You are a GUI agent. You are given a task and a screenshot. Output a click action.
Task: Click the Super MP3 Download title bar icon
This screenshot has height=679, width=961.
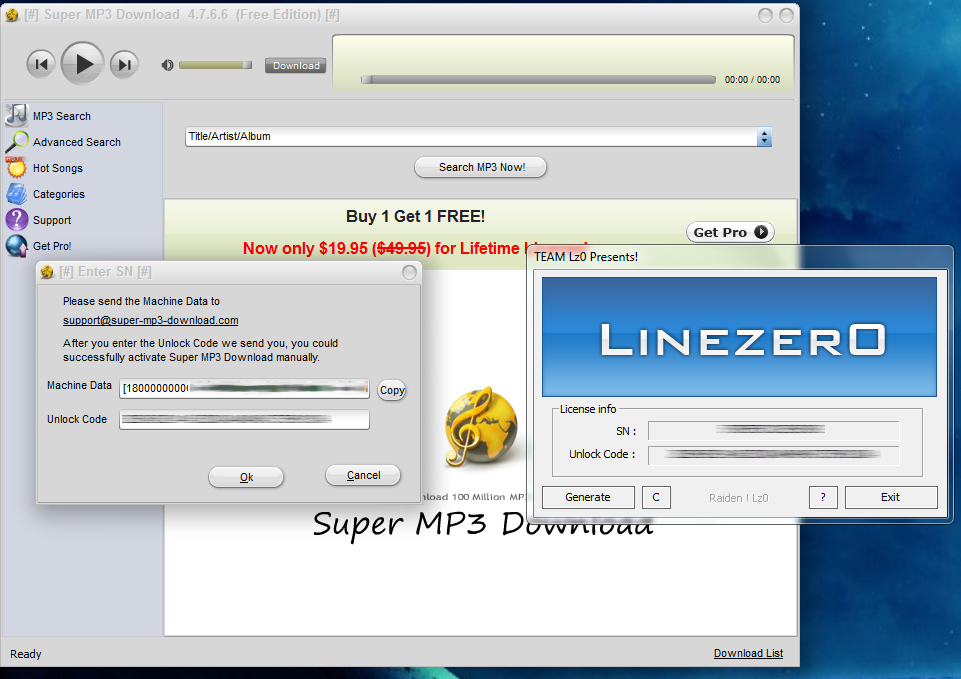coord(12,15)
